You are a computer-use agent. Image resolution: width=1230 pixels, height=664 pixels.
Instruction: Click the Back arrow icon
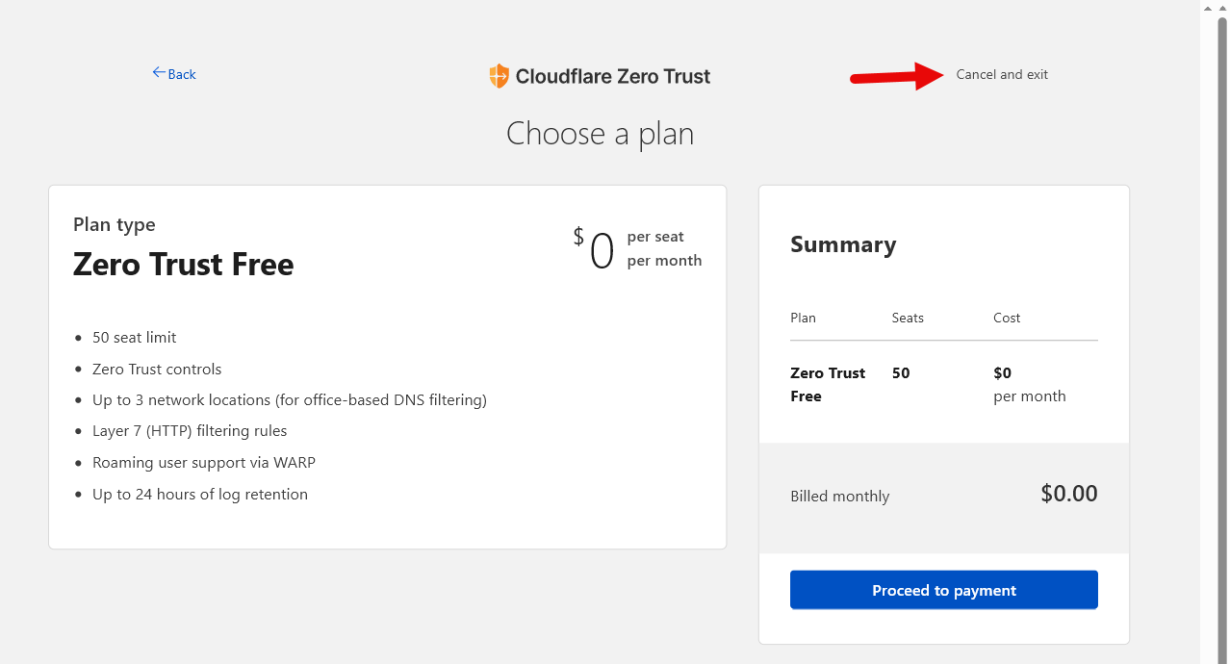[158, 73]
